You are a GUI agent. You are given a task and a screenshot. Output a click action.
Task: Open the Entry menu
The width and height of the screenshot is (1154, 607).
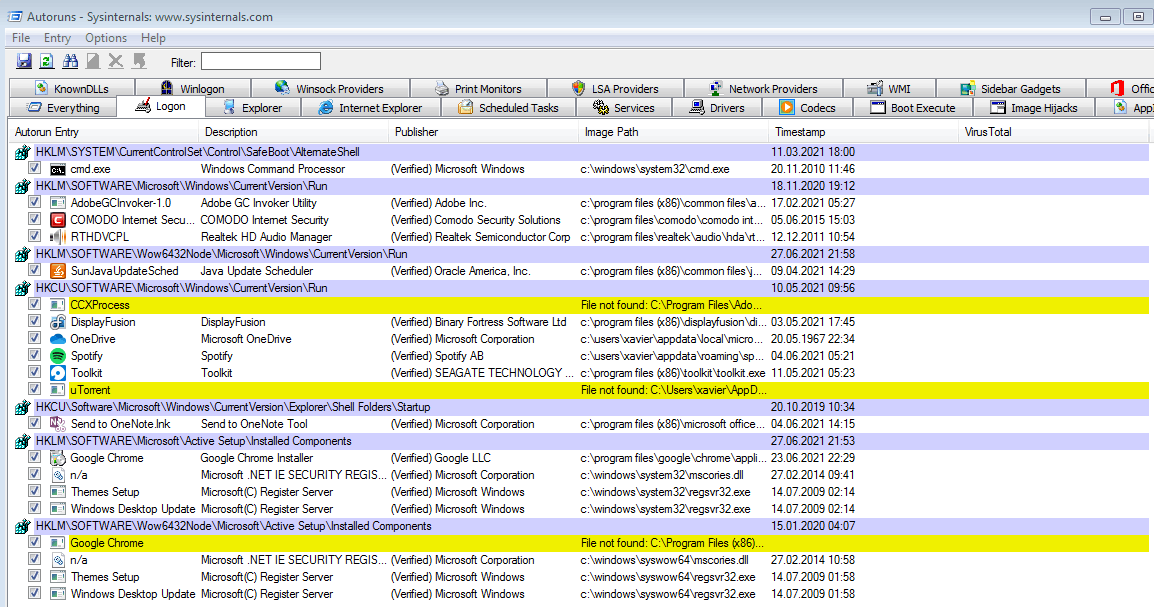(x=57, y=38)
